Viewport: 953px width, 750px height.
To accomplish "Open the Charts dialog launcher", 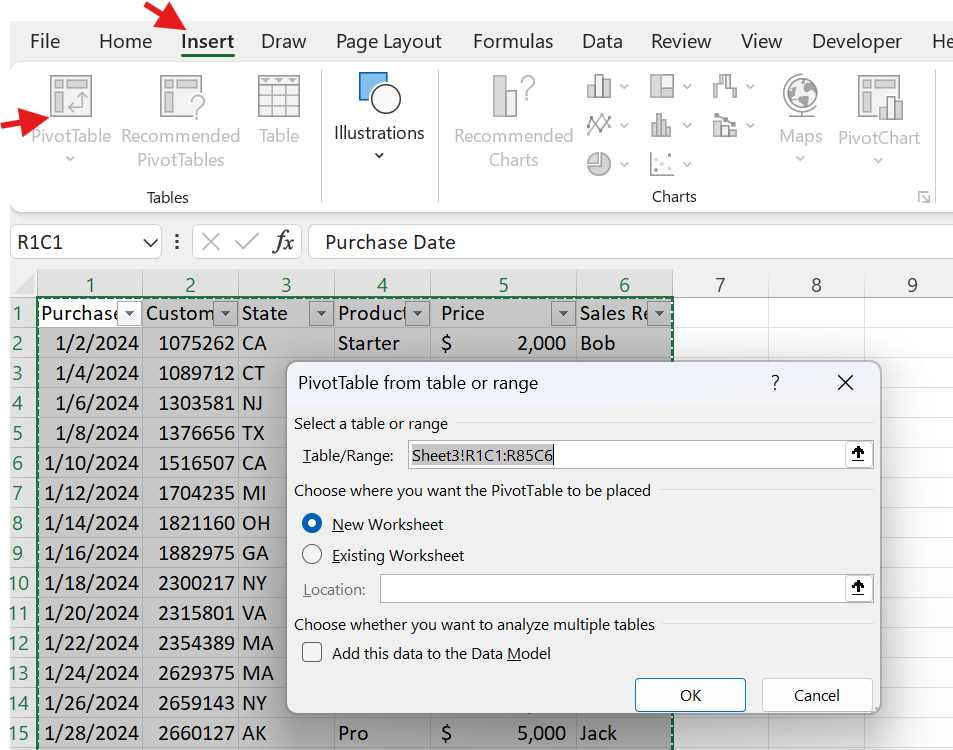I will click(x=924, y=197).
